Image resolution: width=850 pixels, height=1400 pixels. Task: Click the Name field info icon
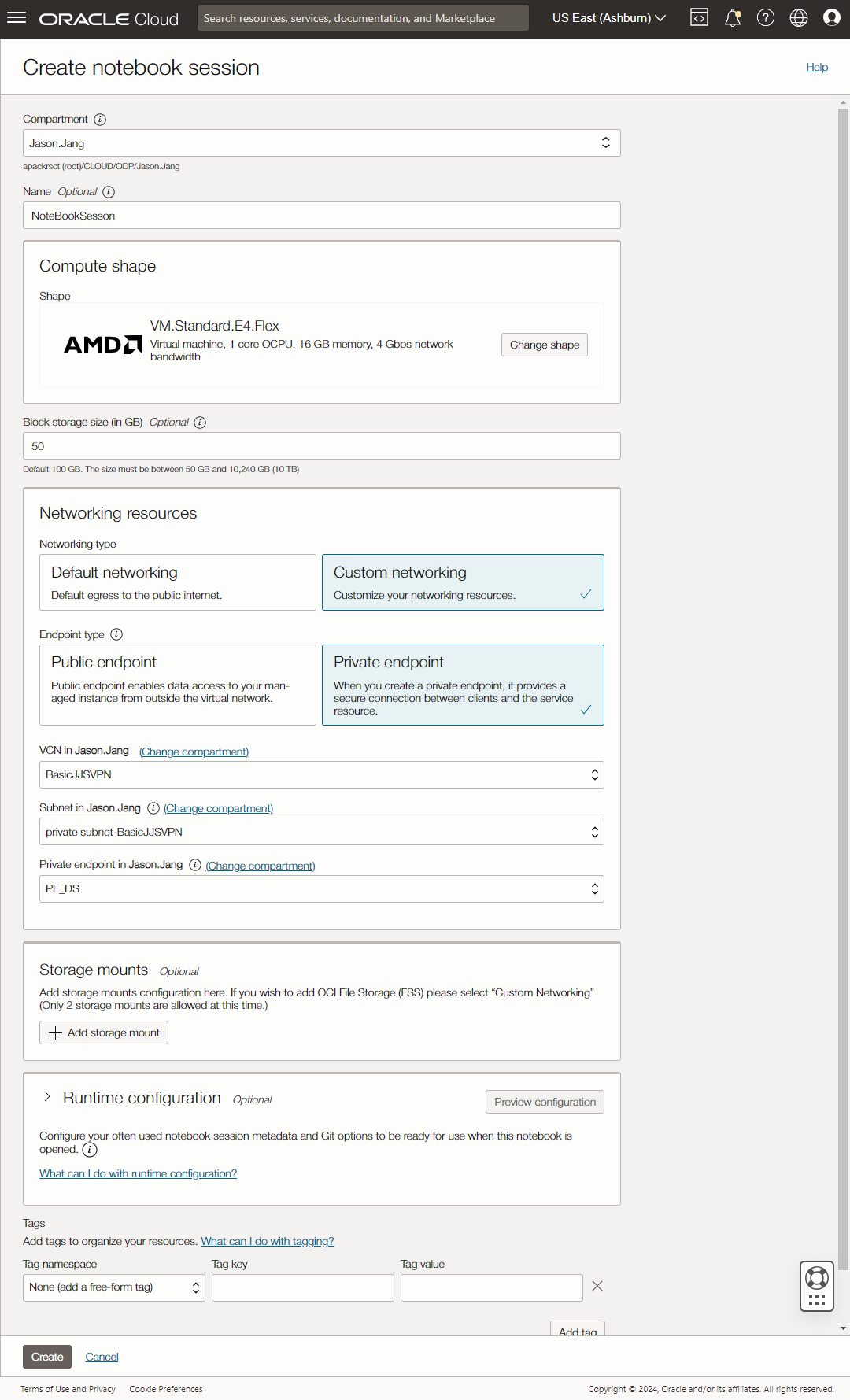[109, 192]
